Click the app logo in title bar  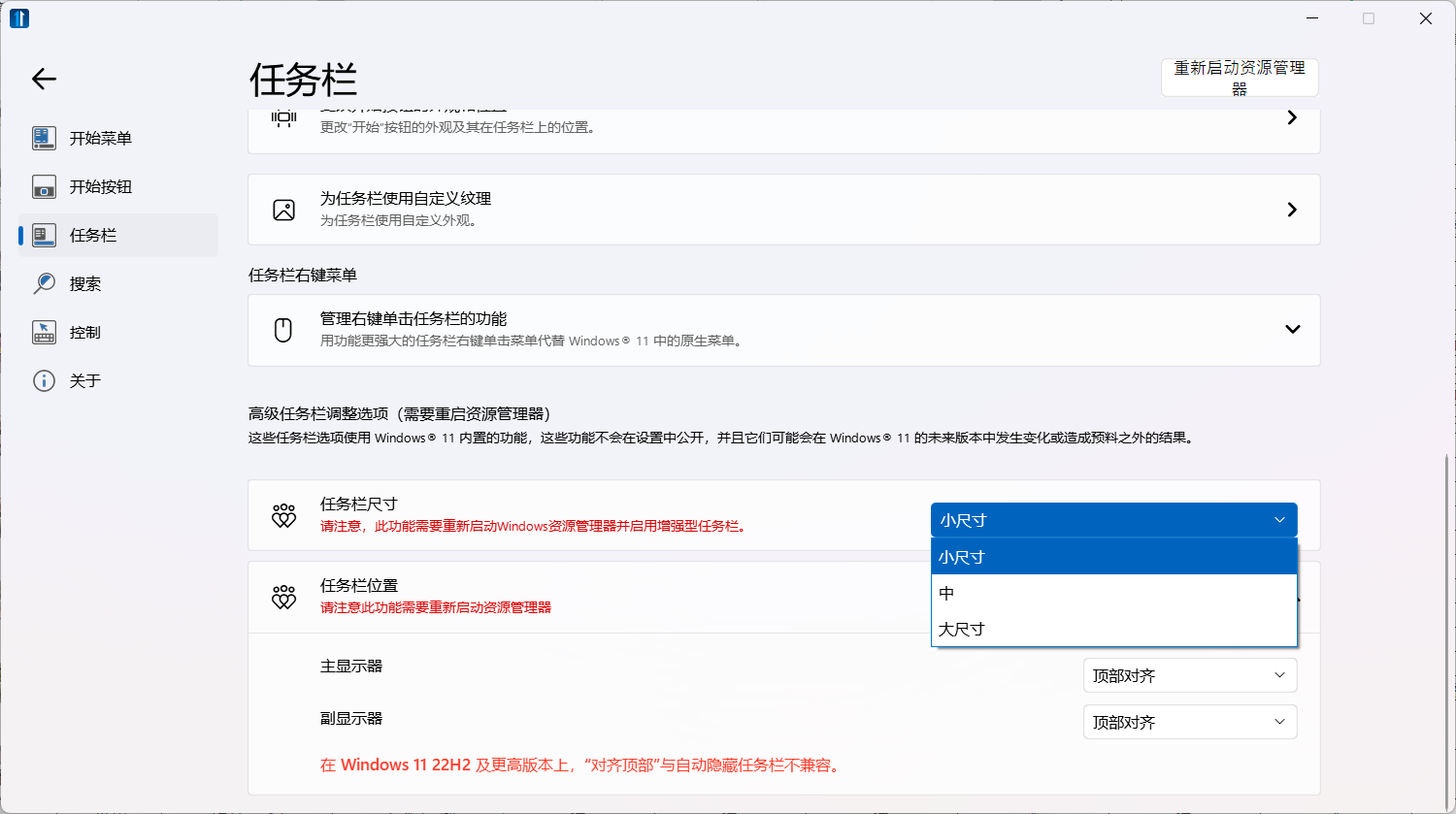point(19,18)
